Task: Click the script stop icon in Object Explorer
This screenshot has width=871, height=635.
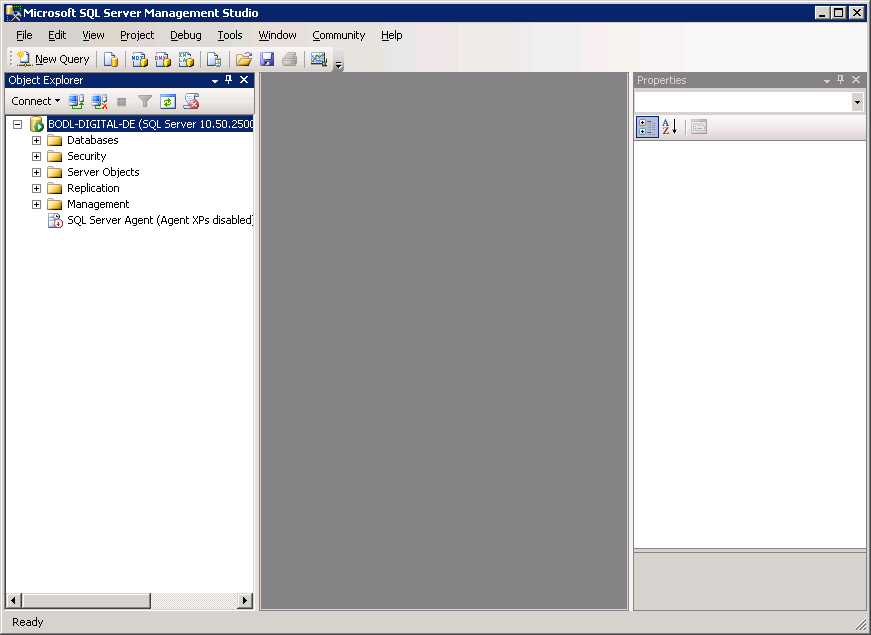Action: click(192, 101)
